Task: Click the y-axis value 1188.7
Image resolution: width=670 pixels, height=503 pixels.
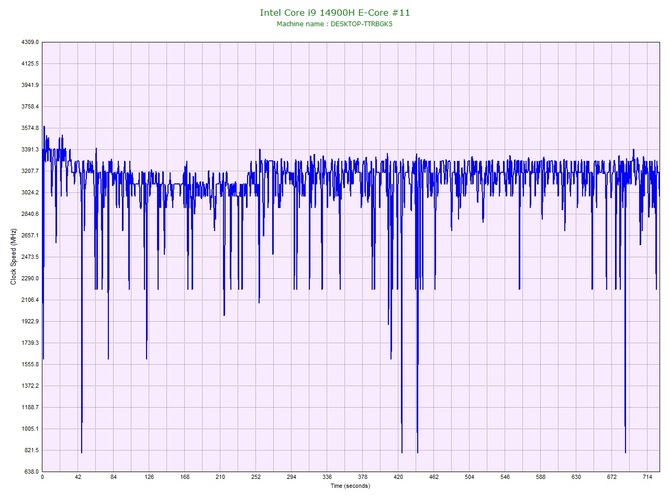Action: (x=30, y=407)
